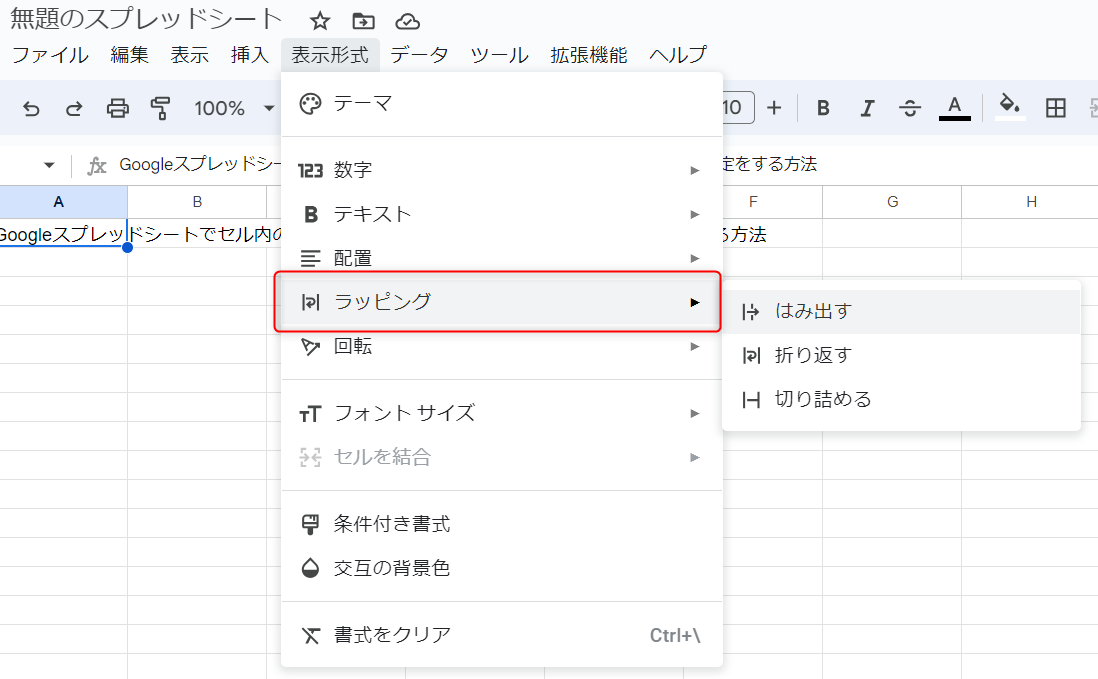Click the print icon
Viewport: 1098px width, 679px height.
118,108
